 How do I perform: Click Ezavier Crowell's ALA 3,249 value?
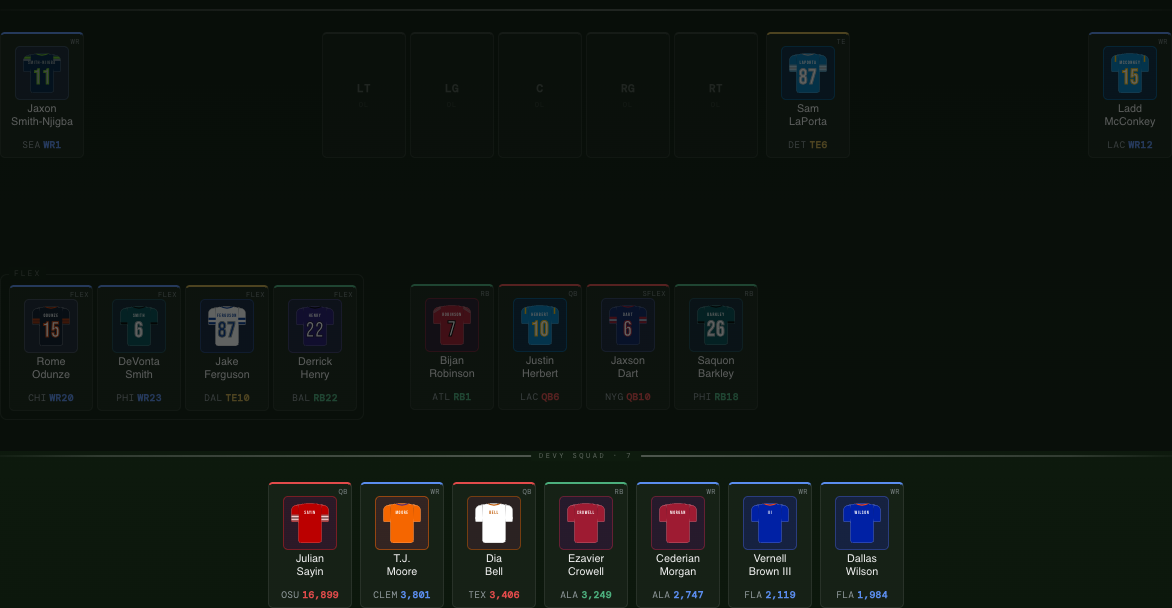click(x=586, y=595)
